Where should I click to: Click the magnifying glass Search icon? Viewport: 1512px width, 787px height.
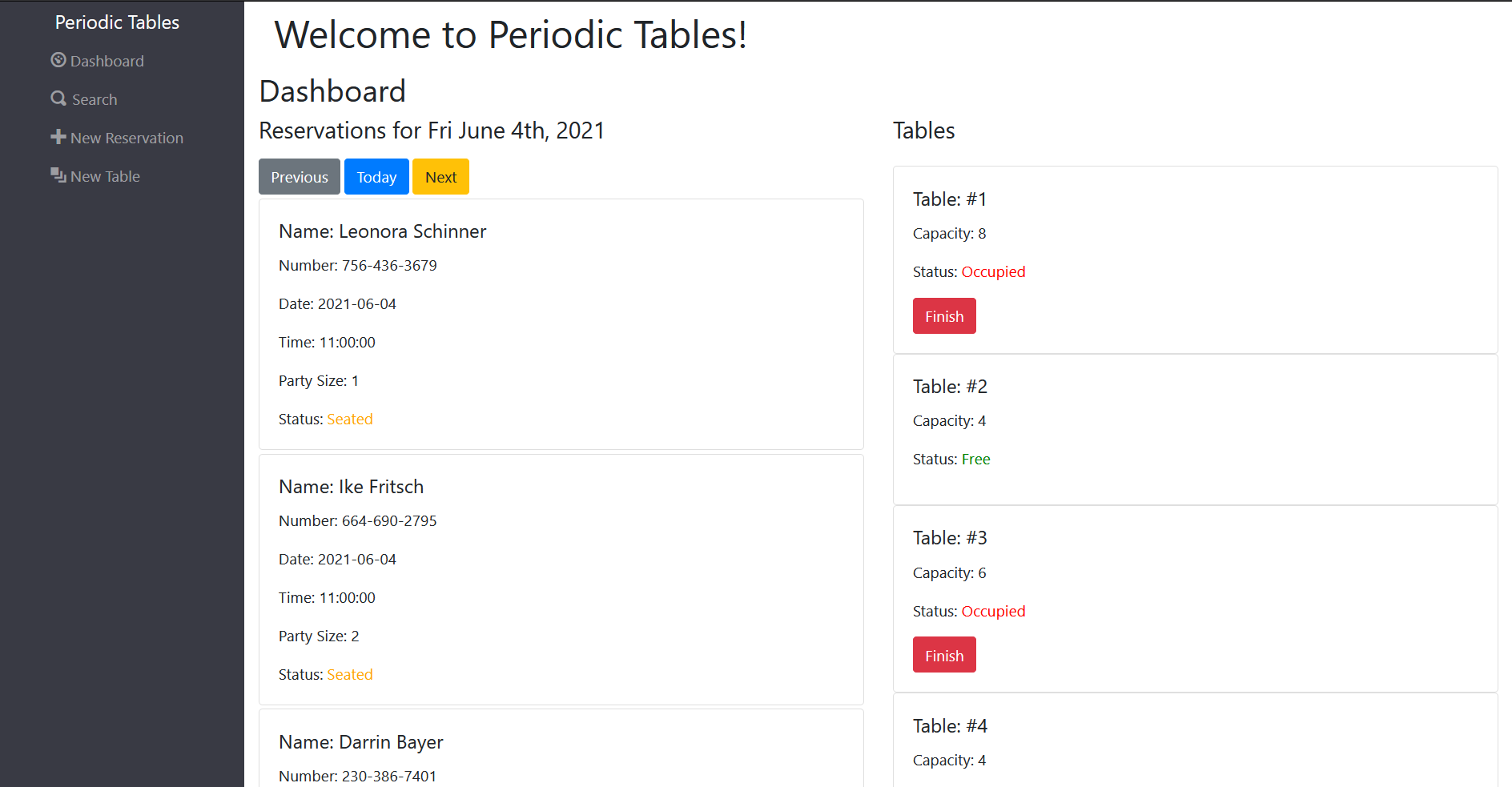(x=58, y=98)
